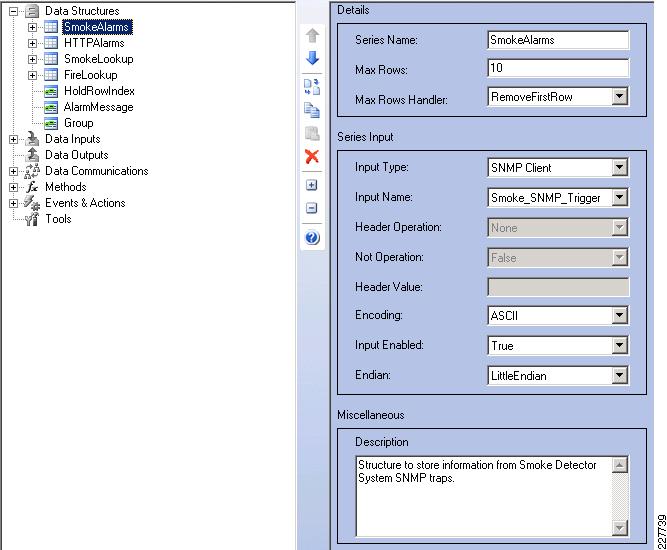The width and height of the screenshot is (667, 550).
Task: Click the expand all plus toolbar icon
Action: click(x=312, y=185)
